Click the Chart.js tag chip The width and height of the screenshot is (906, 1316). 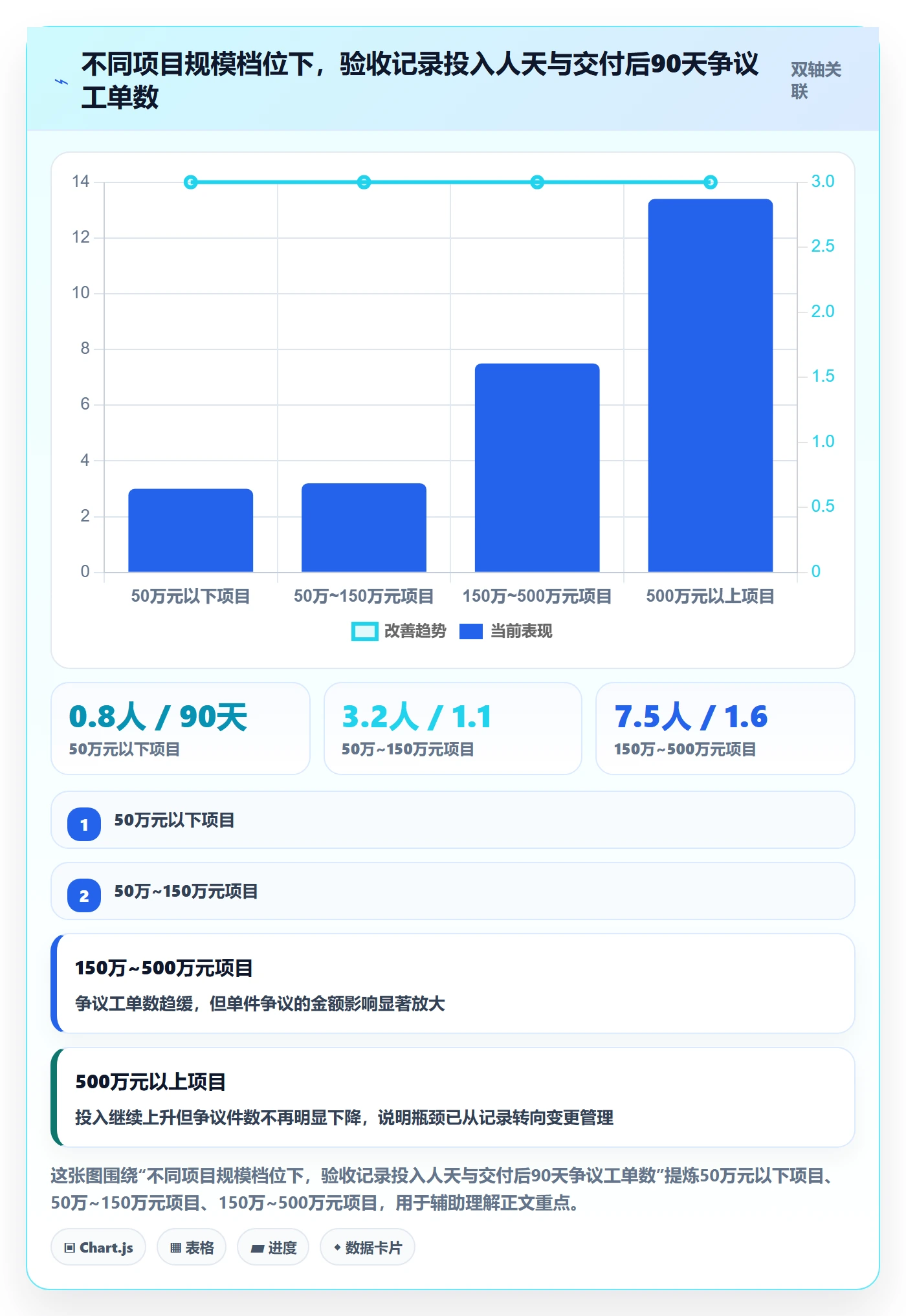click(98, 1247)
